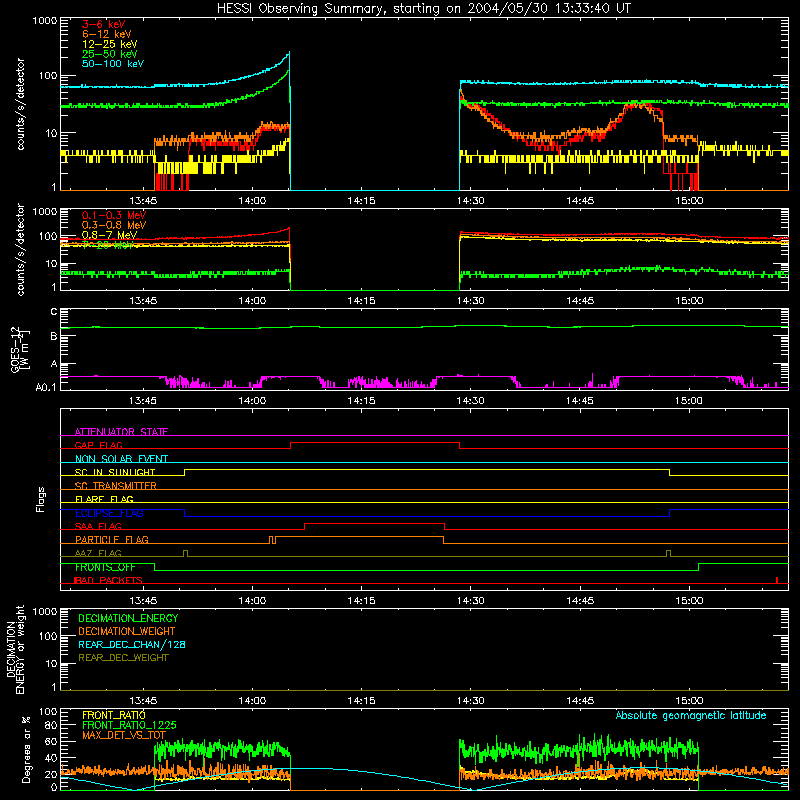Viewport: 800px width, 800px height.
Task: Click counts/s/detector axis title of MeV panel
Action: 20,249
